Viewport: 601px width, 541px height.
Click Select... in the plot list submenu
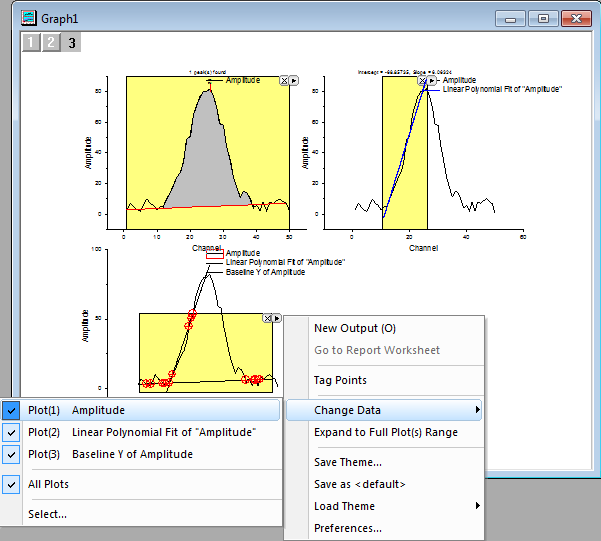point(47,514)
